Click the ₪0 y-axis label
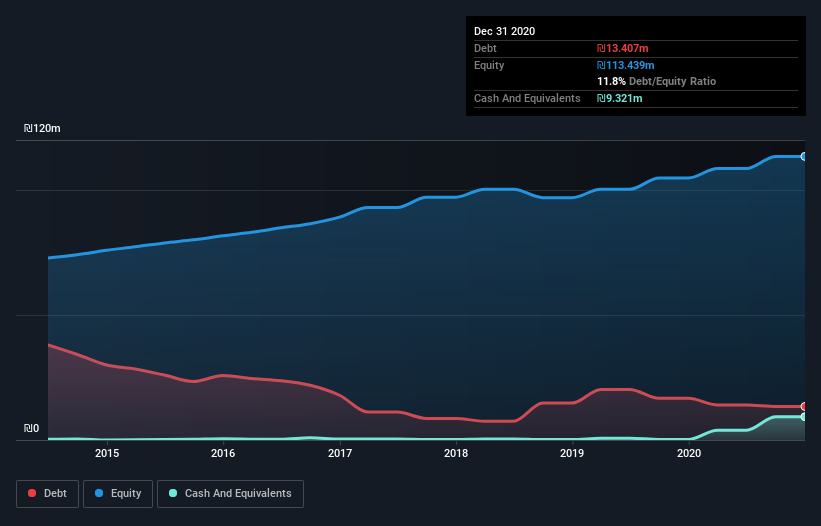The image size is (821, 526). click(31, 428)
